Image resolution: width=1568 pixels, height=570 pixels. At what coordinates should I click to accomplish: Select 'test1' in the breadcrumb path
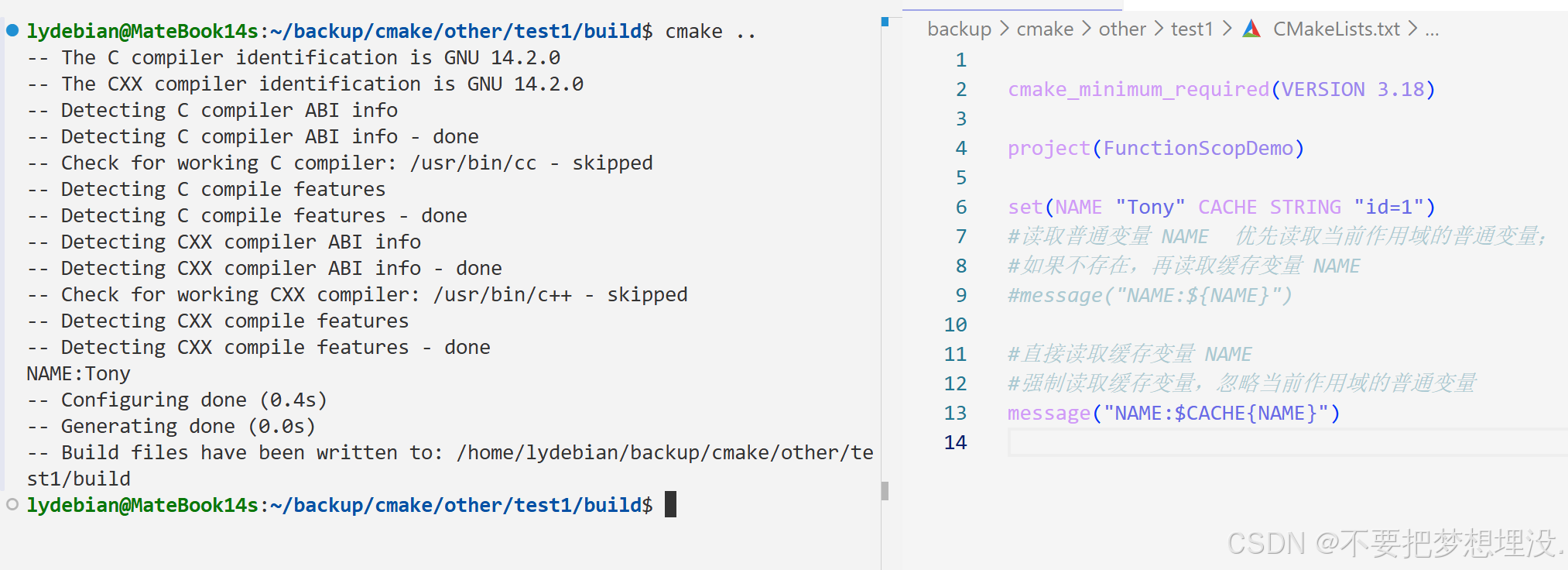[x=1192, y=29]
